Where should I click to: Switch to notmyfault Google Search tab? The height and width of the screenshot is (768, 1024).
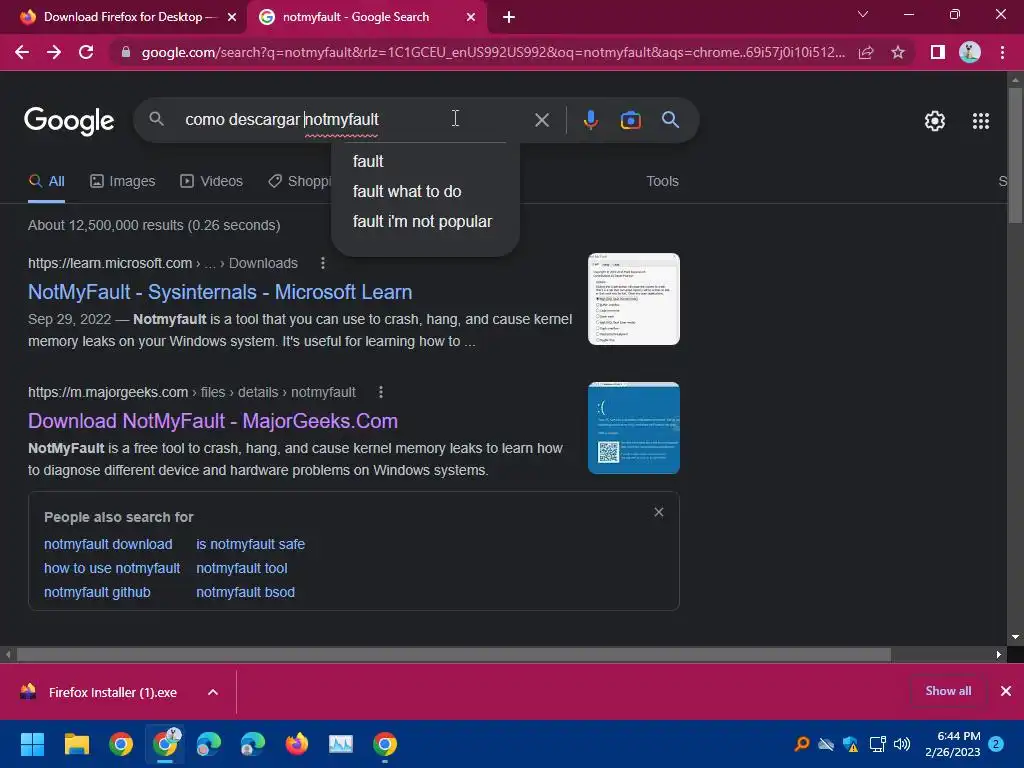tap(366, 17)
